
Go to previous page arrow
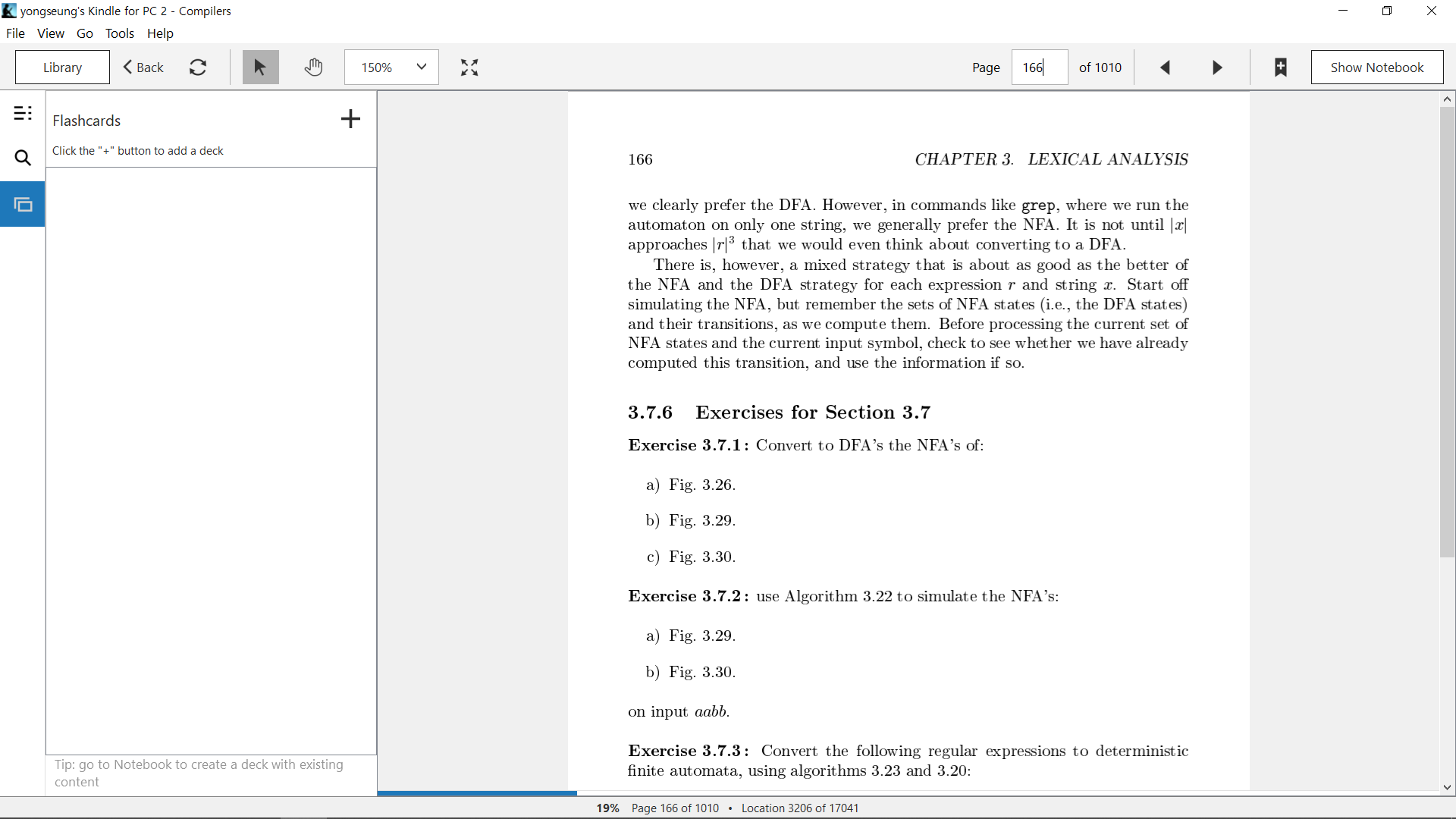1166,67
